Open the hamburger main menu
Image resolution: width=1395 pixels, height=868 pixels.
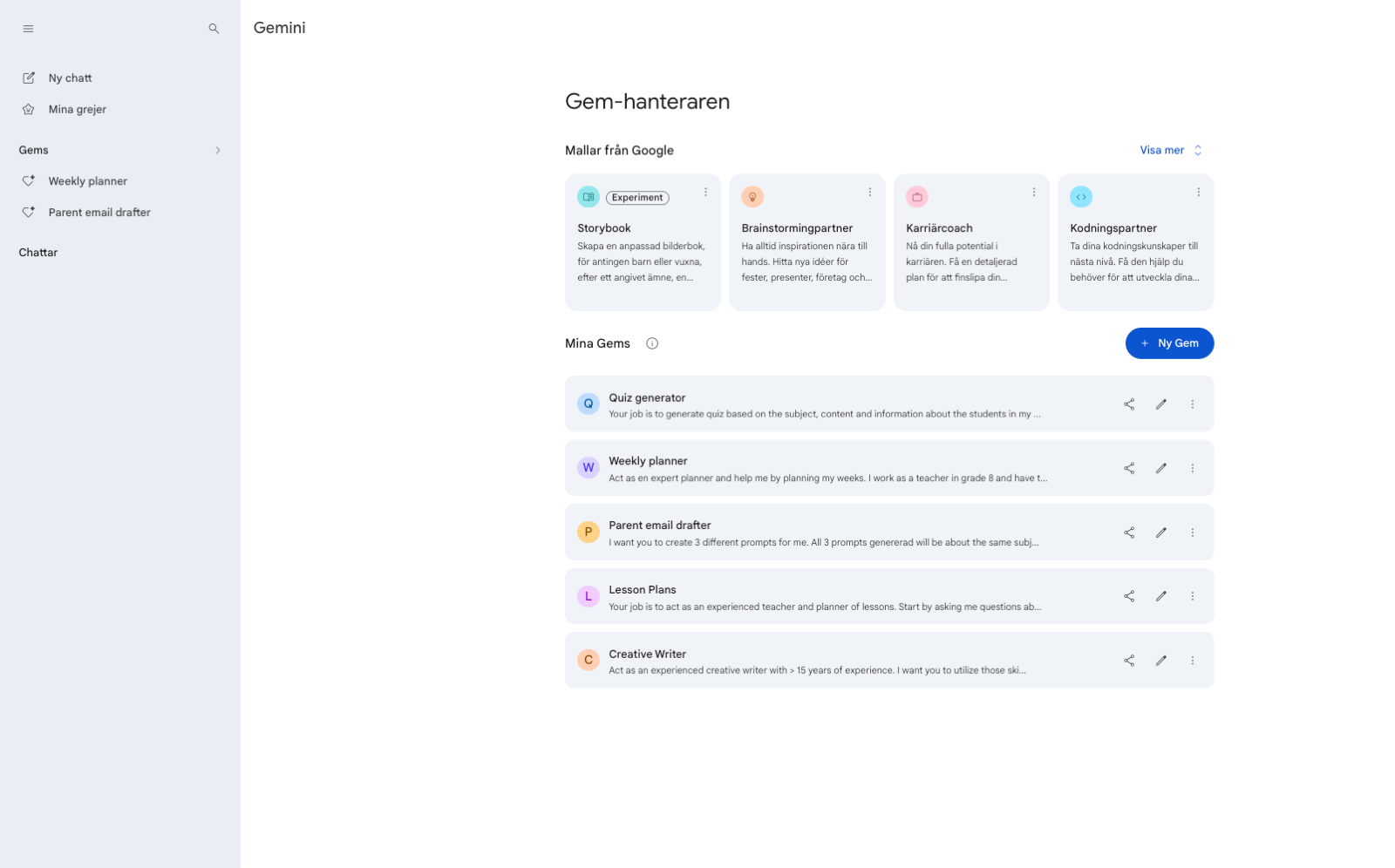(28, 29)
